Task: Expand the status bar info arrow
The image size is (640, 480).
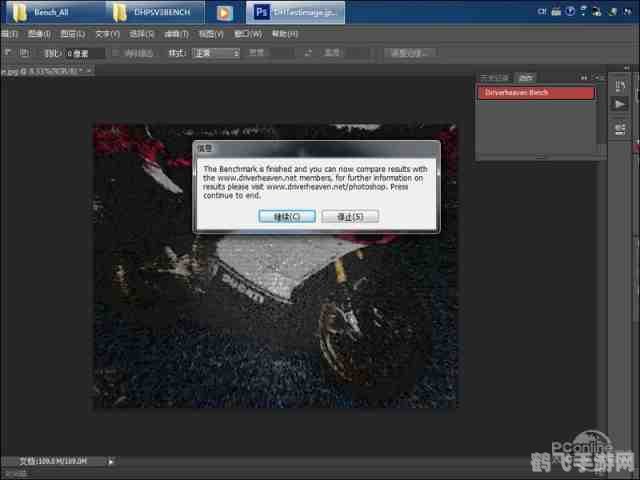Action: point(111,461)
